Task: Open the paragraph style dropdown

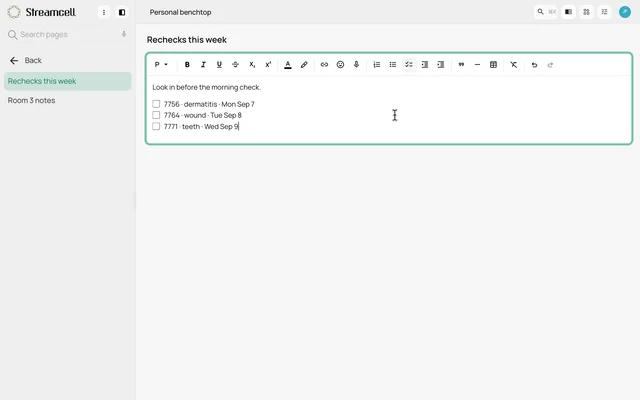Action: click(x=161, y=64)
